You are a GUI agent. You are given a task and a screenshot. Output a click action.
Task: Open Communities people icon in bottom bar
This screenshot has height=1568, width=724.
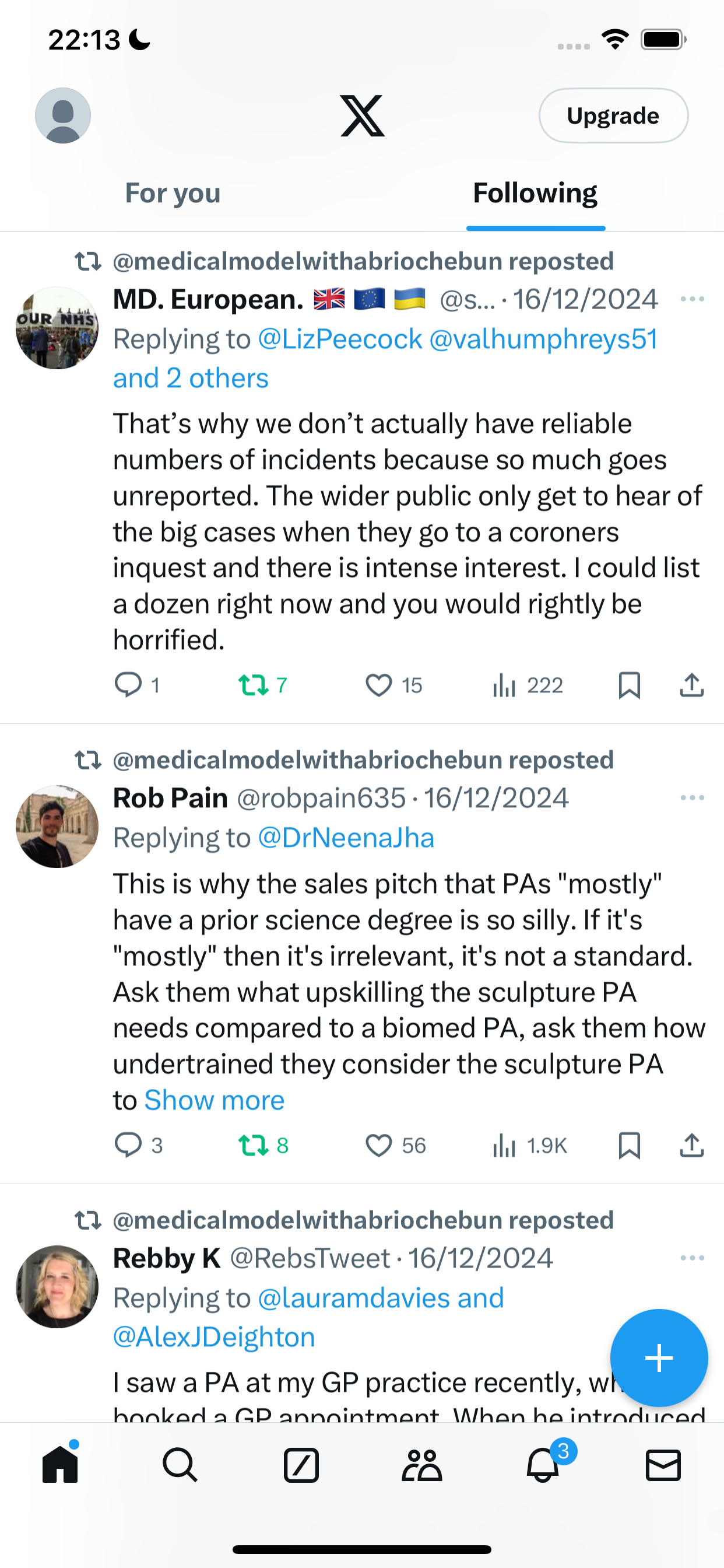pos(421,1465)
